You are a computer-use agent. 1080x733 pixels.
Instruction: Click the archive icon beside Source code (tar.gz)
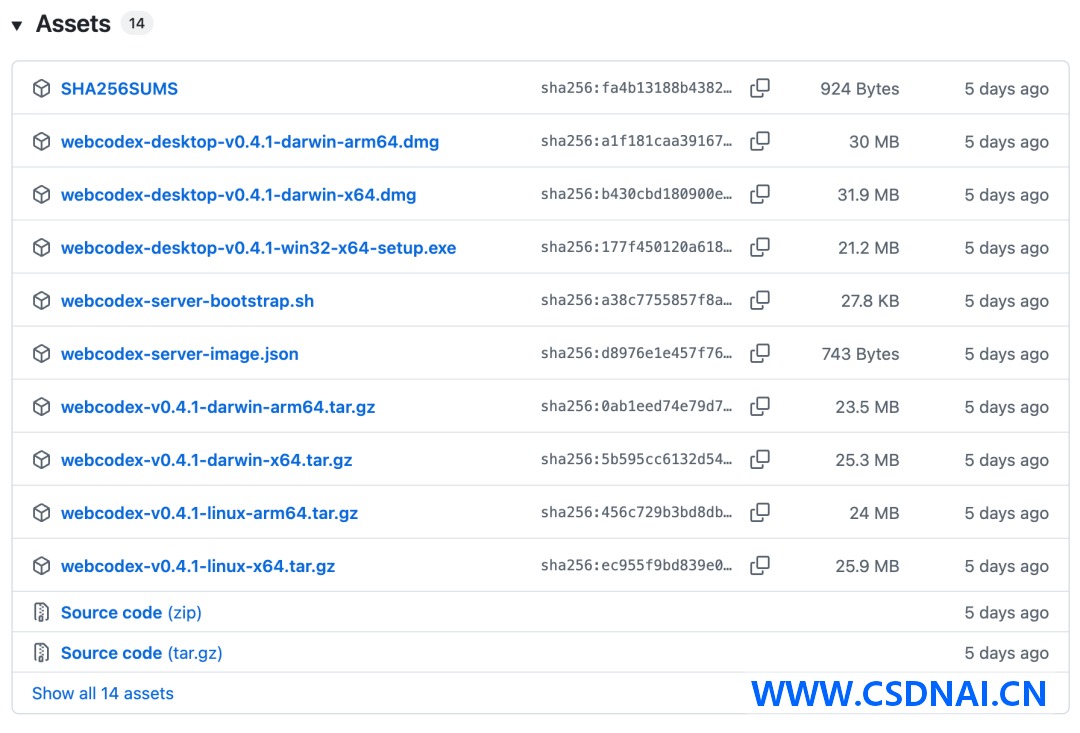click(41, 652)
